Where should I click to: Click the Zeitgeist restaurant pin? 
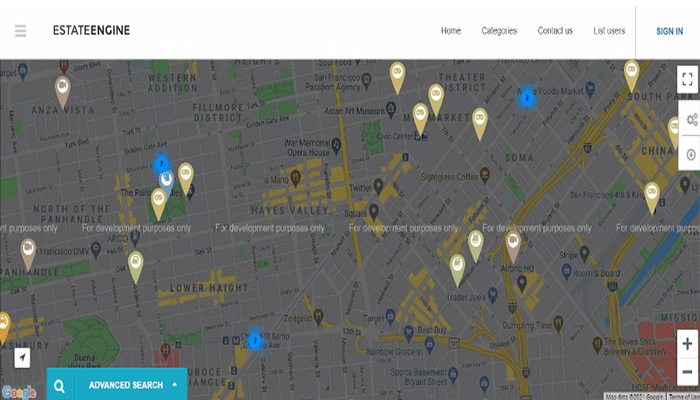tap(318, 316)
